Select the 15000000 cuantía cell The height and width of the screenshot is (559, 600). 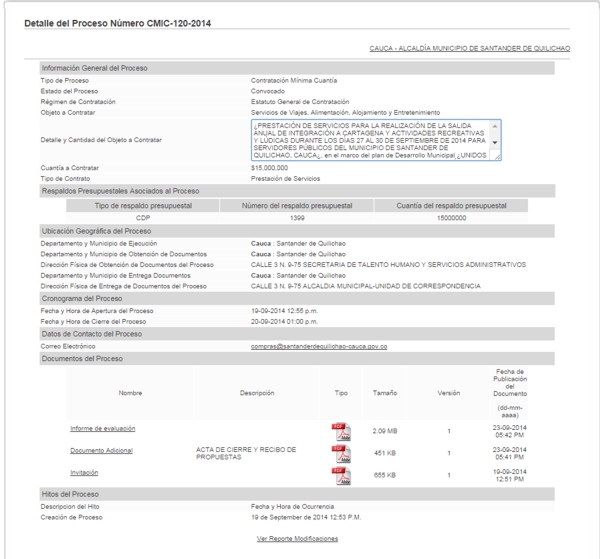click(451, 218)
